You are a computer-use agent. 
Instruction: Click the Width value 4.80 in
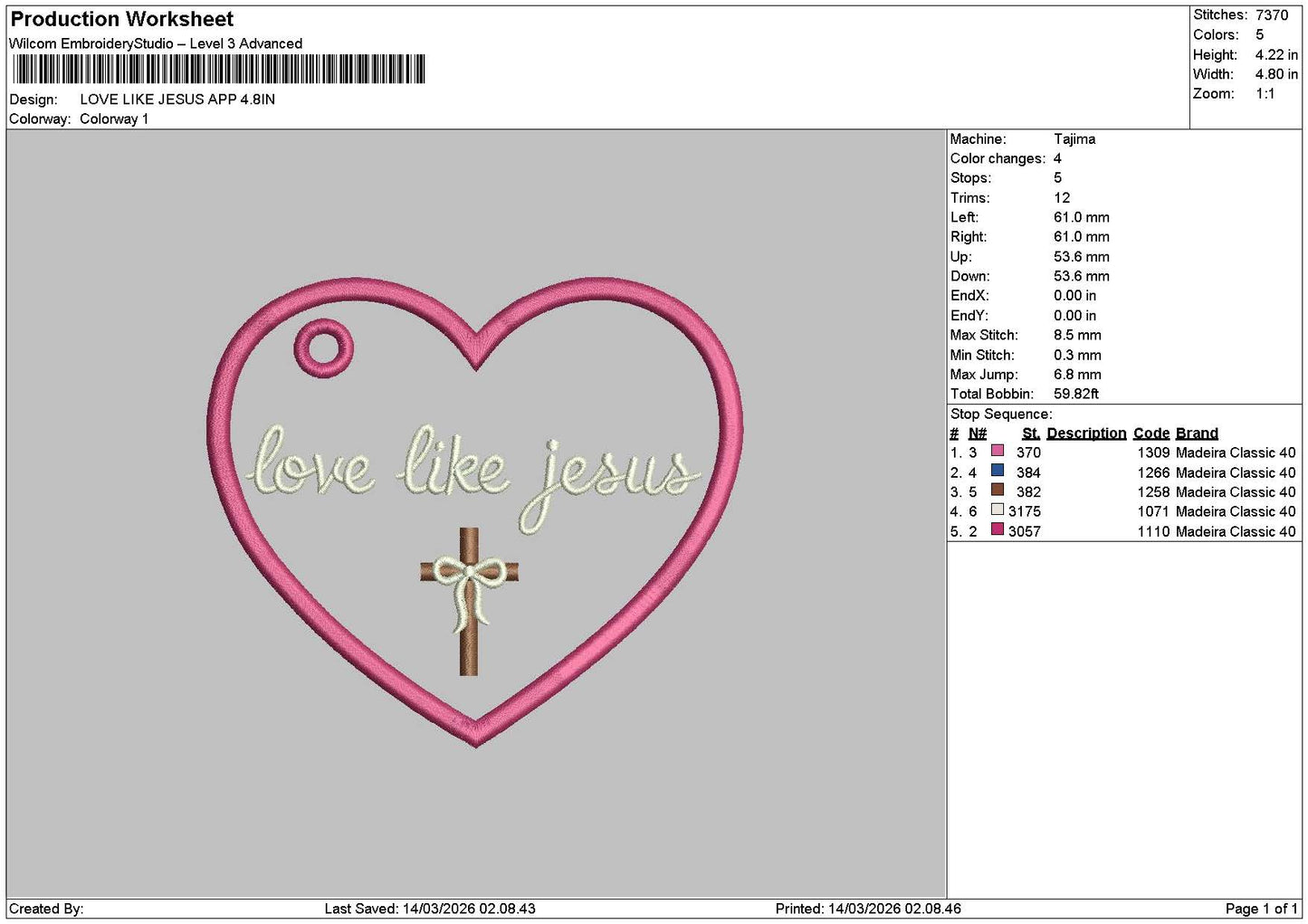click(1276, 74)
